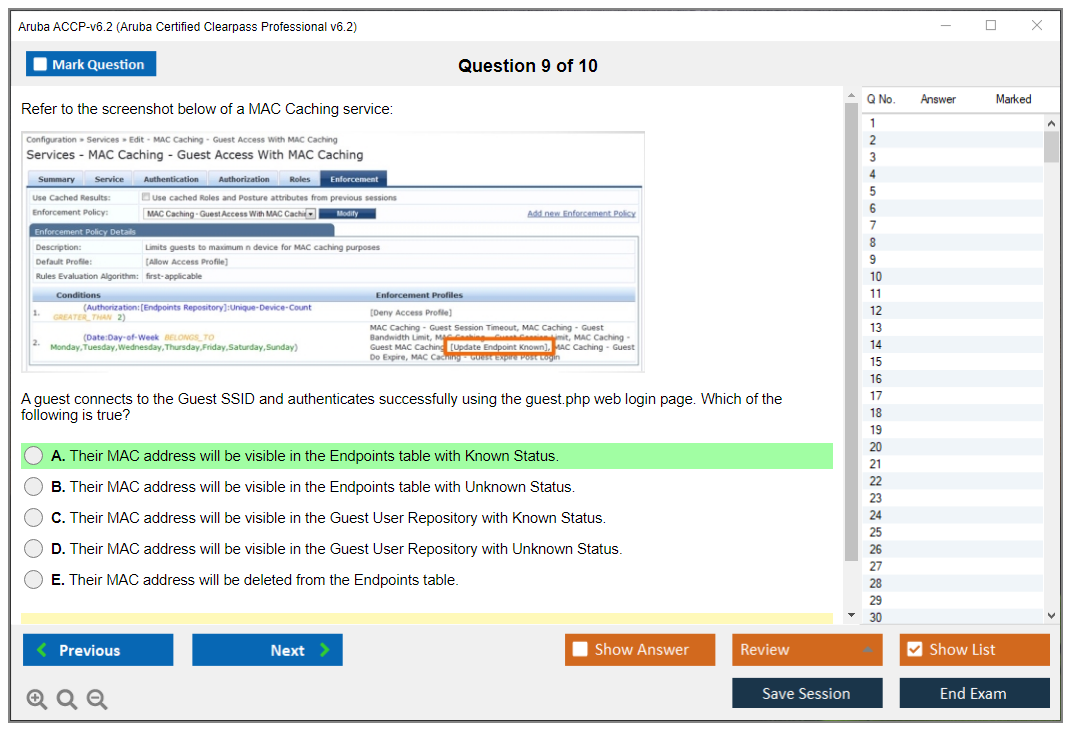Screen dimensions: 1075x735
Task: Click the reset zoom magnifier icon
Action: click(x=67, y=700)
